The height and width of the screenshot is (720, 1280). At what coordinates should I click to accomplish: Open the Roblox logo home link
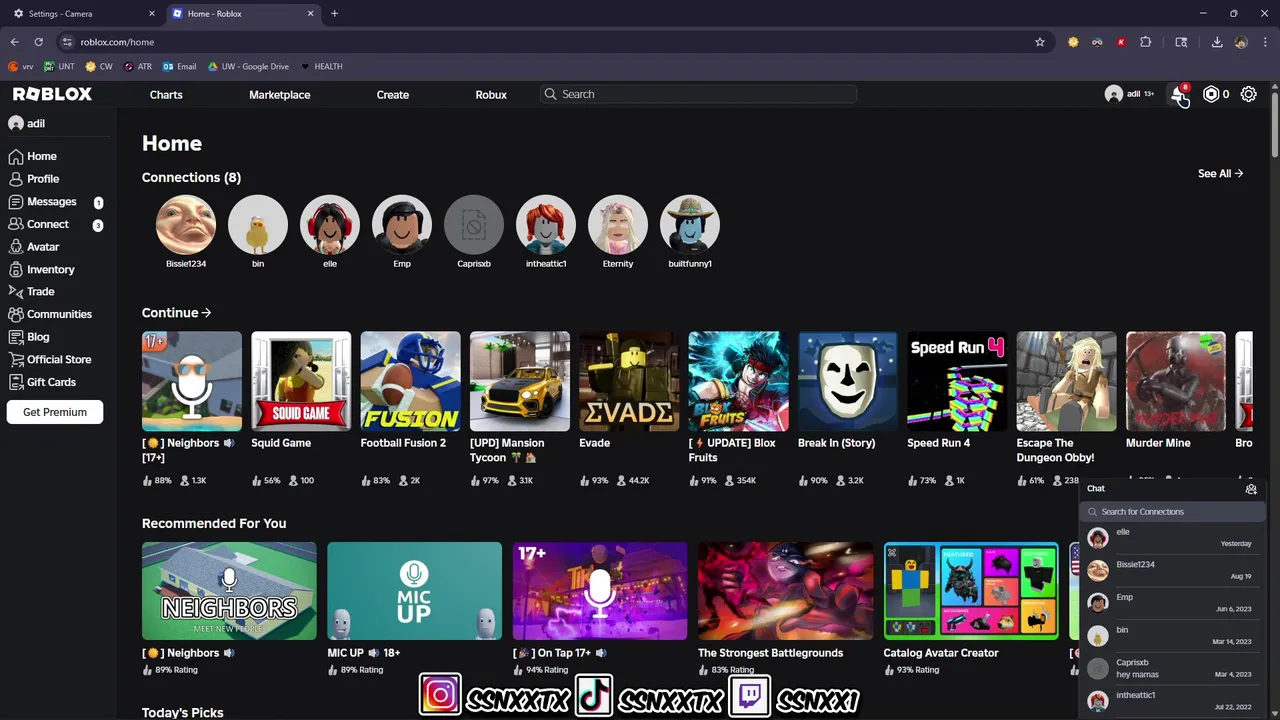tap(52, 94)
